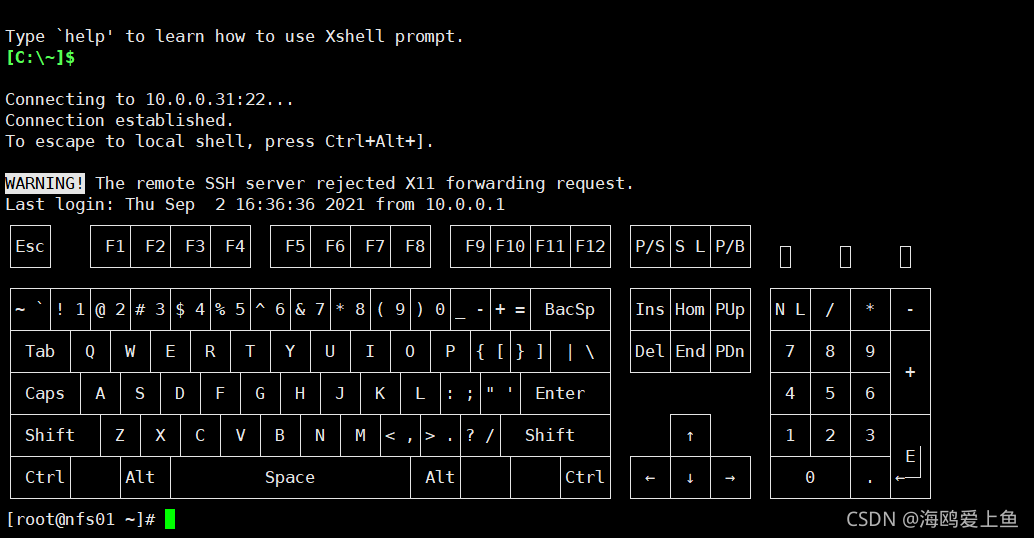Image resolution: width=1034 pixels, height=538 pixels.
Task: Click the down arrow key
Action: point(690,477)
